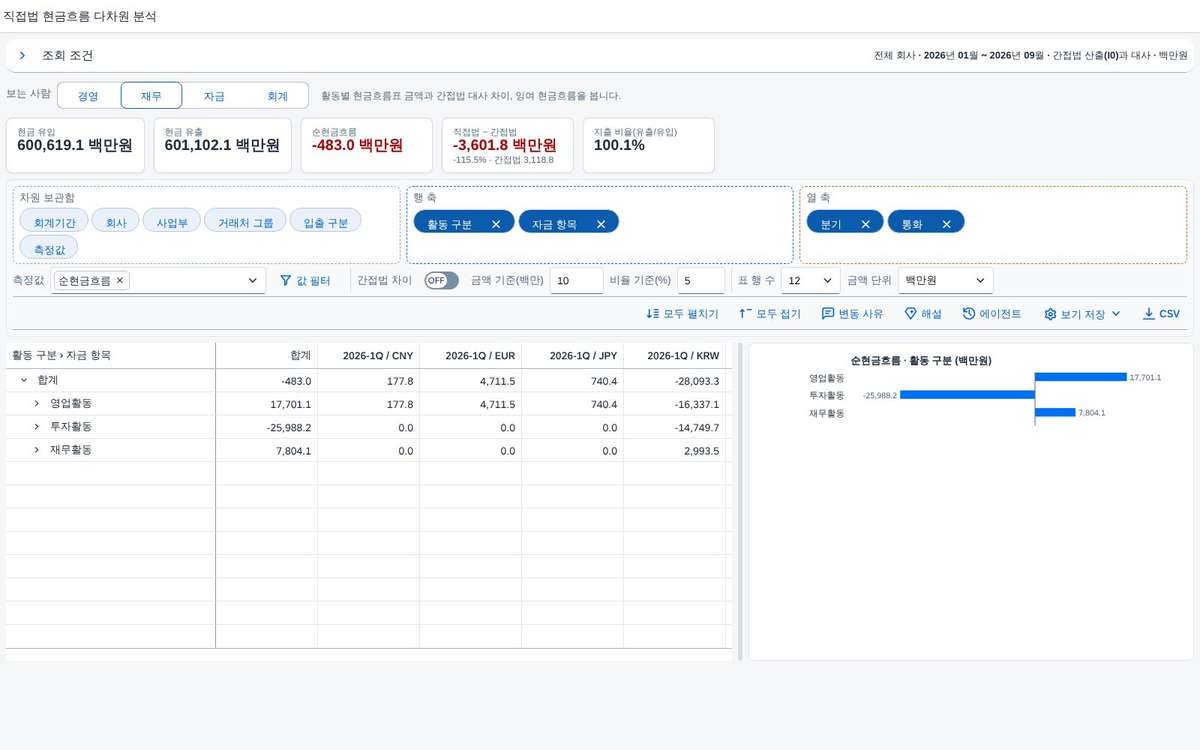
Task: Select the 측정값 dimension chip
Action: (x=49, y=248)
